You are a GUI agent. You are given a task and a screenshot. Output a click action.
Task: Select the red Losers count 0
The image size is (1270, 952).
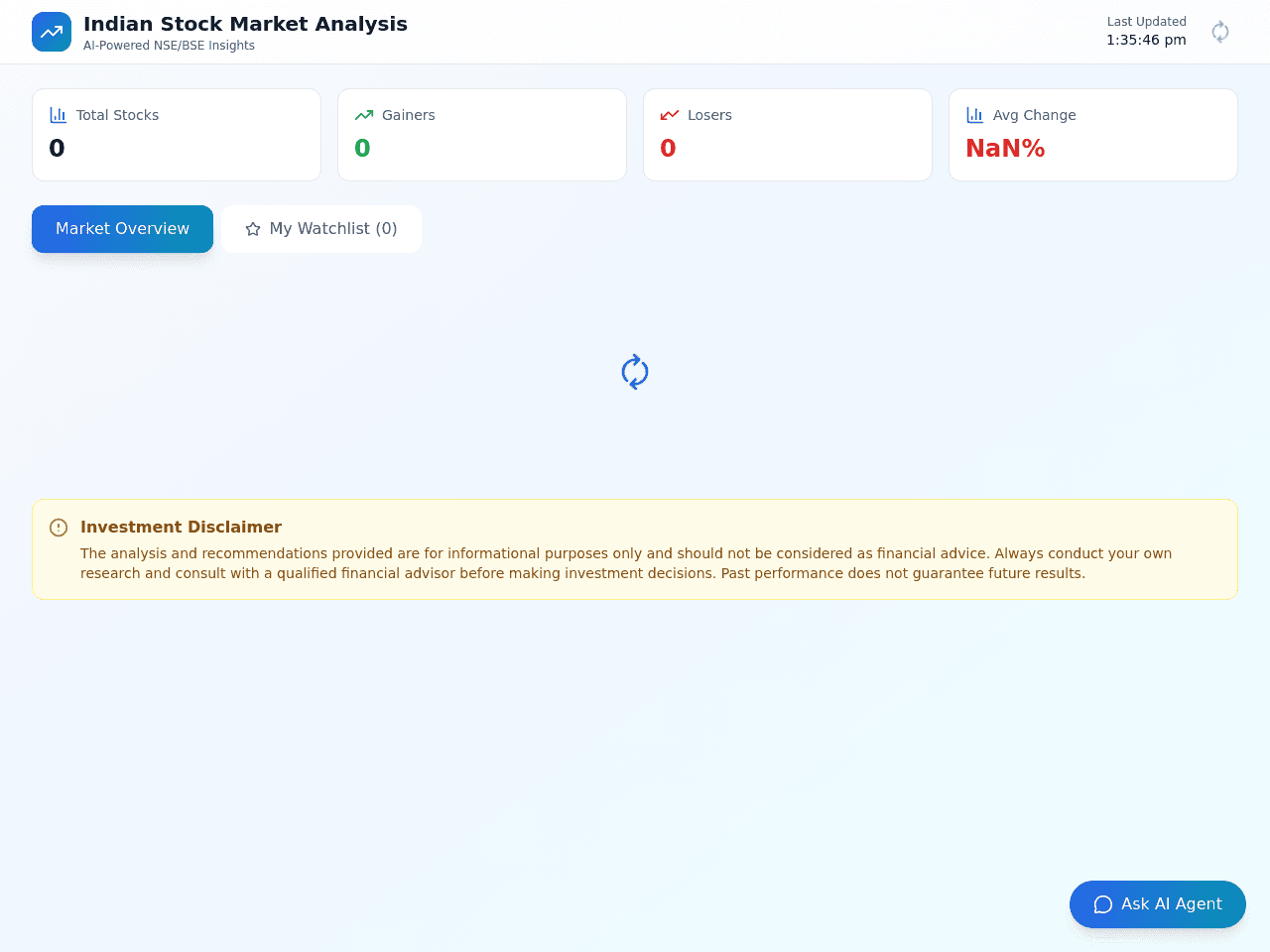click(x=668, y=149)
